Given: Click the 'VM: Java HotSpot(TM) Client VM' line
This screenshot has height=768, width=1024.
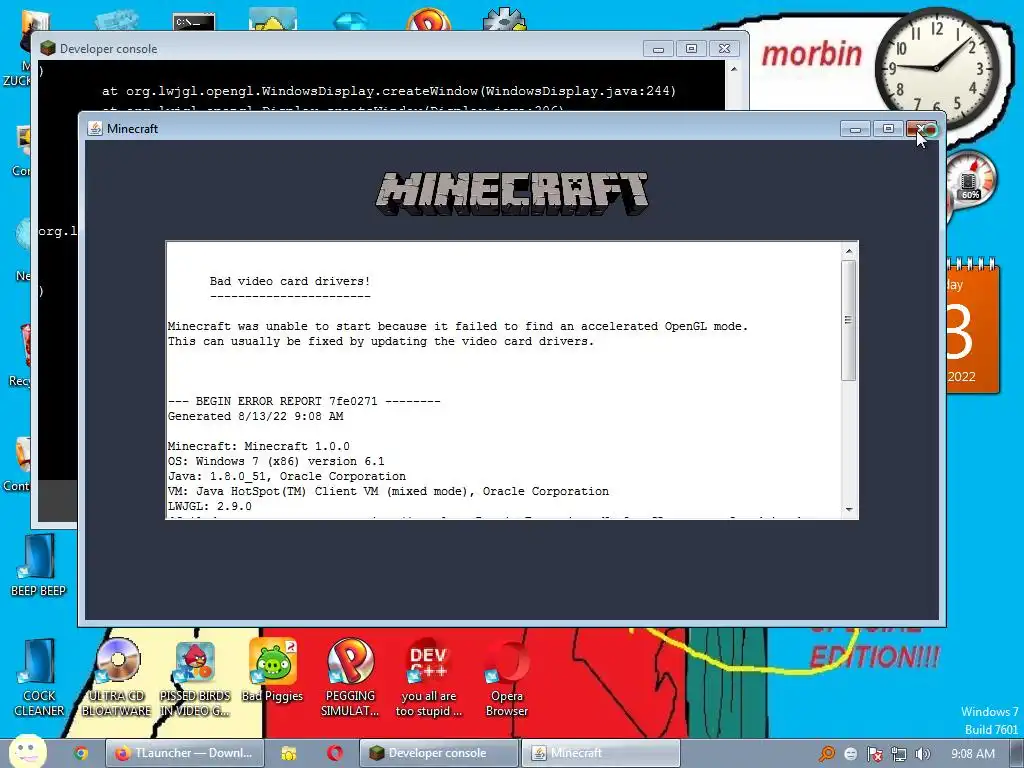Looking at the screenshot, I should (388, 491).
